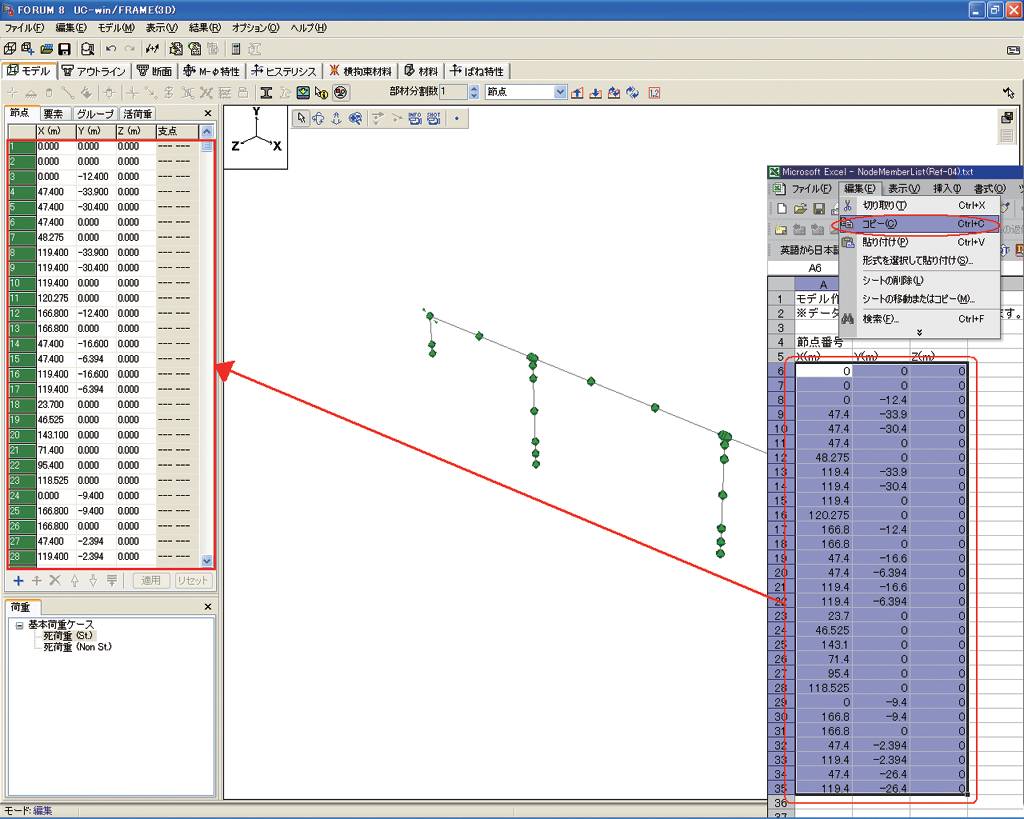
Task: Click the save floppy disk icon
Action: pyautogui.click(x=63, y=48)
